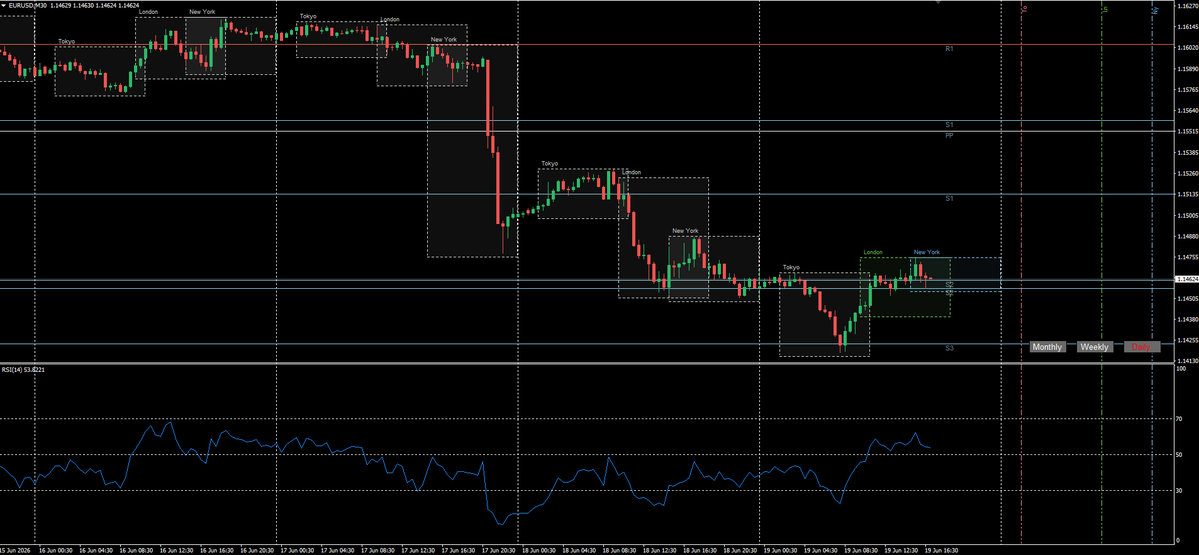Click price 1.15135 on the price scale
1199x555 pixels.
[1188, 194]
